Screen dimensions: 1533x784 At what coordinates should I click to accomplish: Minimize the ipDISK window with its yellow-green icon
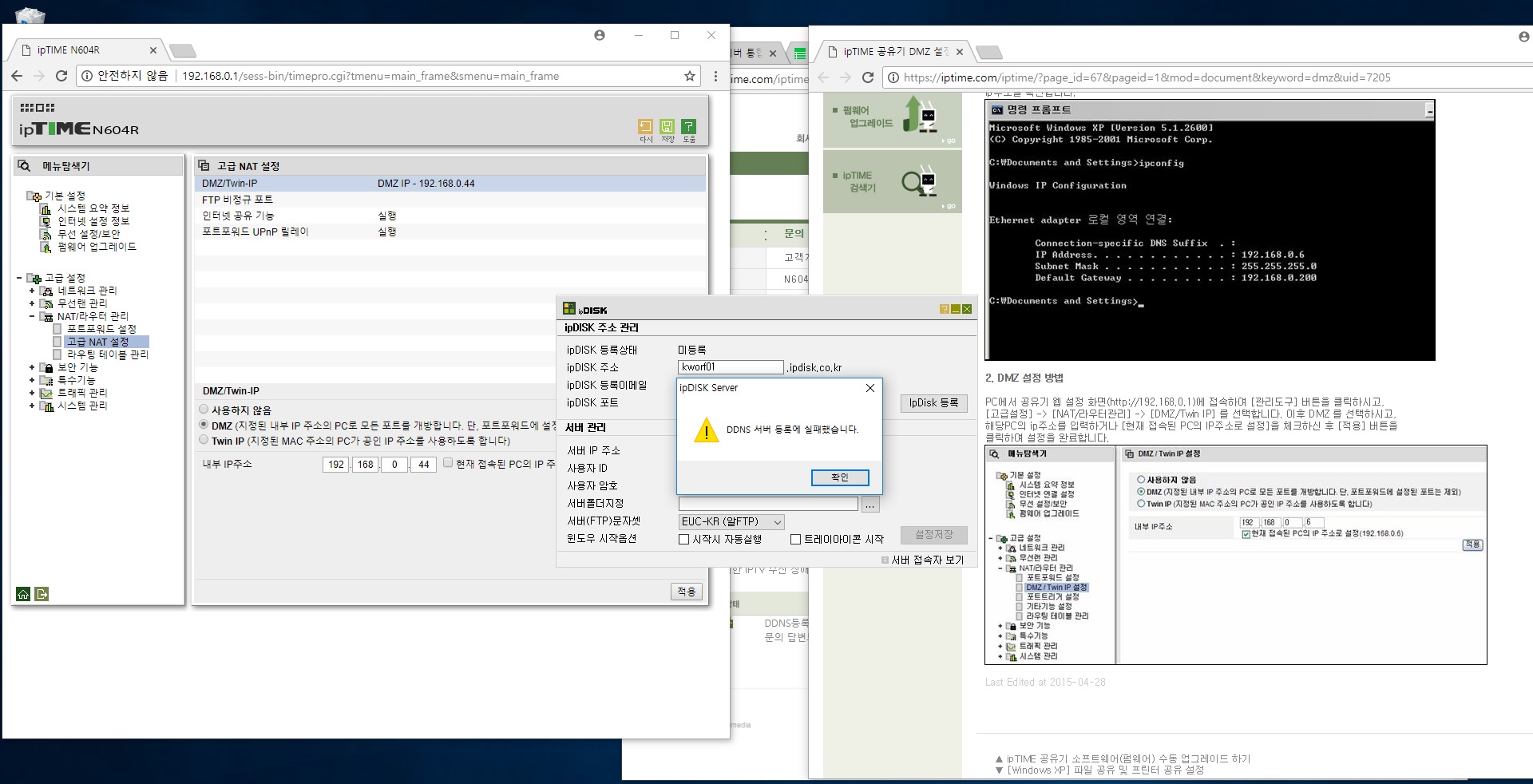tap(956, 309)
